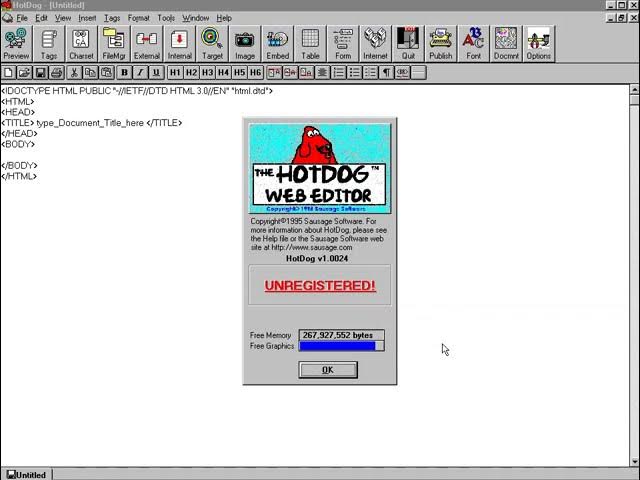Image resolution: width=640 pixels, height=480 pixels.
Task: Open the Preview toolbar button
Action: (x=16, y=44)
